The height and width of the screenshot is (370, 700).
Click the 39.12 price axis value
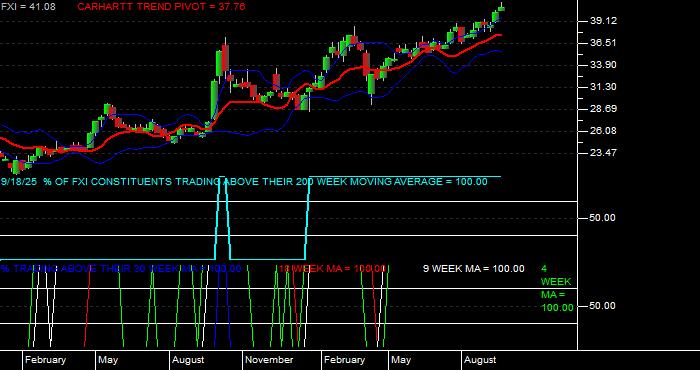click(603, 21)
